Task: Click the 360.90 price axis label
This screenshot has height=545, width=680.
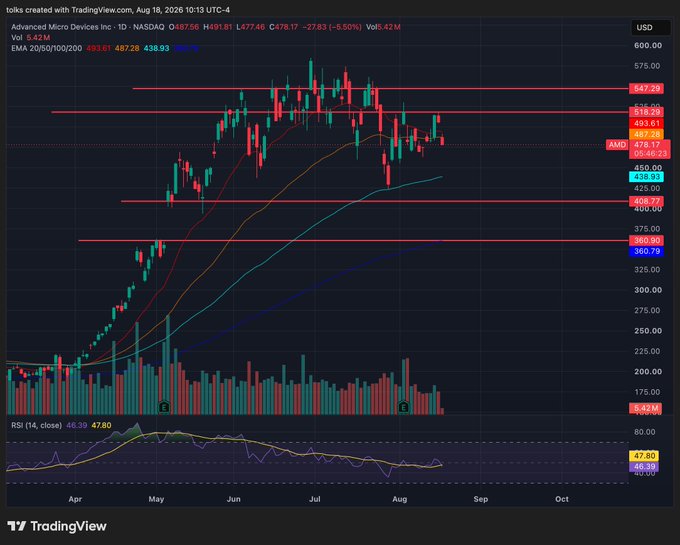Action: click(x=646, y=240)
